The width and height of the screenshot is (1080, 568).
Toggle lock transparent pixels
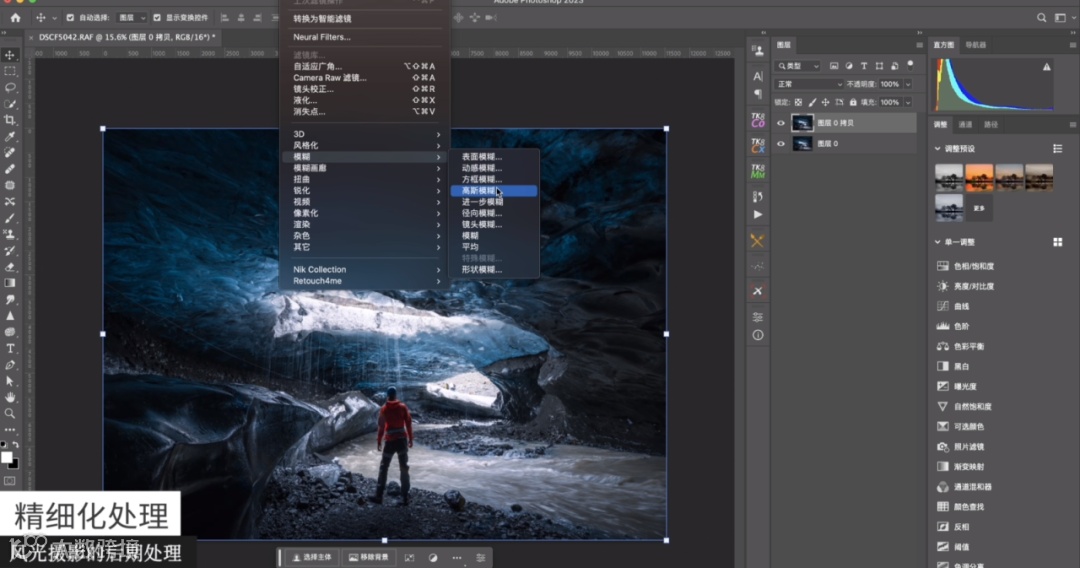[798, 103]
